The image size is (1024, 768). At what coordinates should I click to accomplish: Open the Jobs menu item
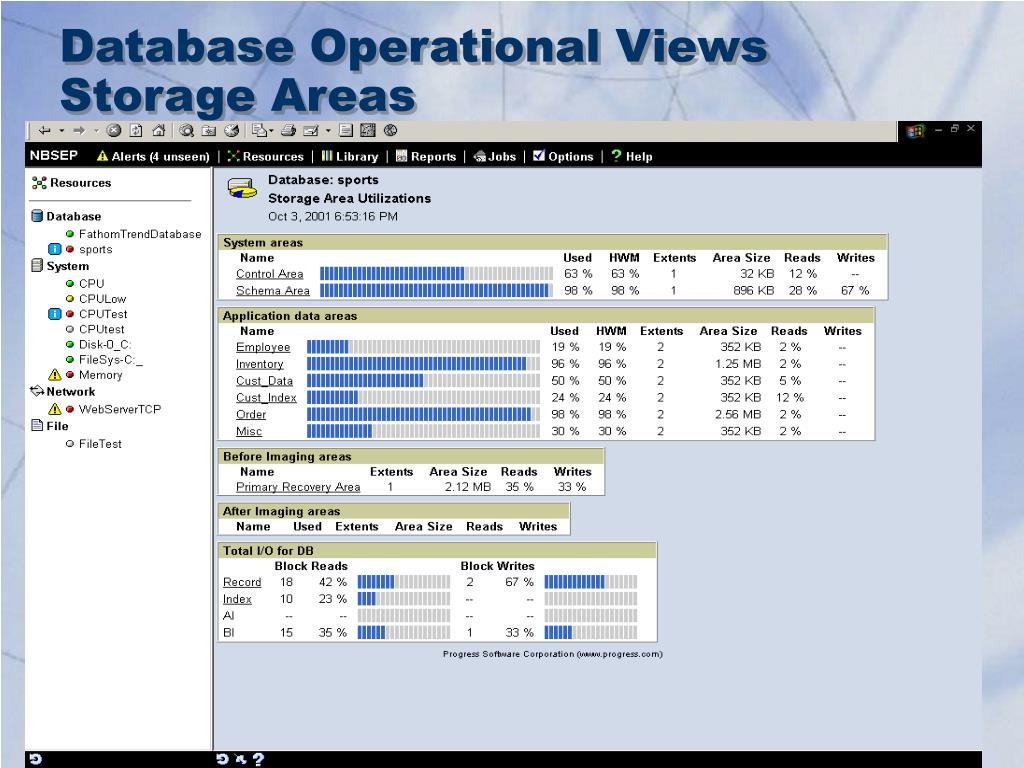pyautogui.click(x=495, y=156)
